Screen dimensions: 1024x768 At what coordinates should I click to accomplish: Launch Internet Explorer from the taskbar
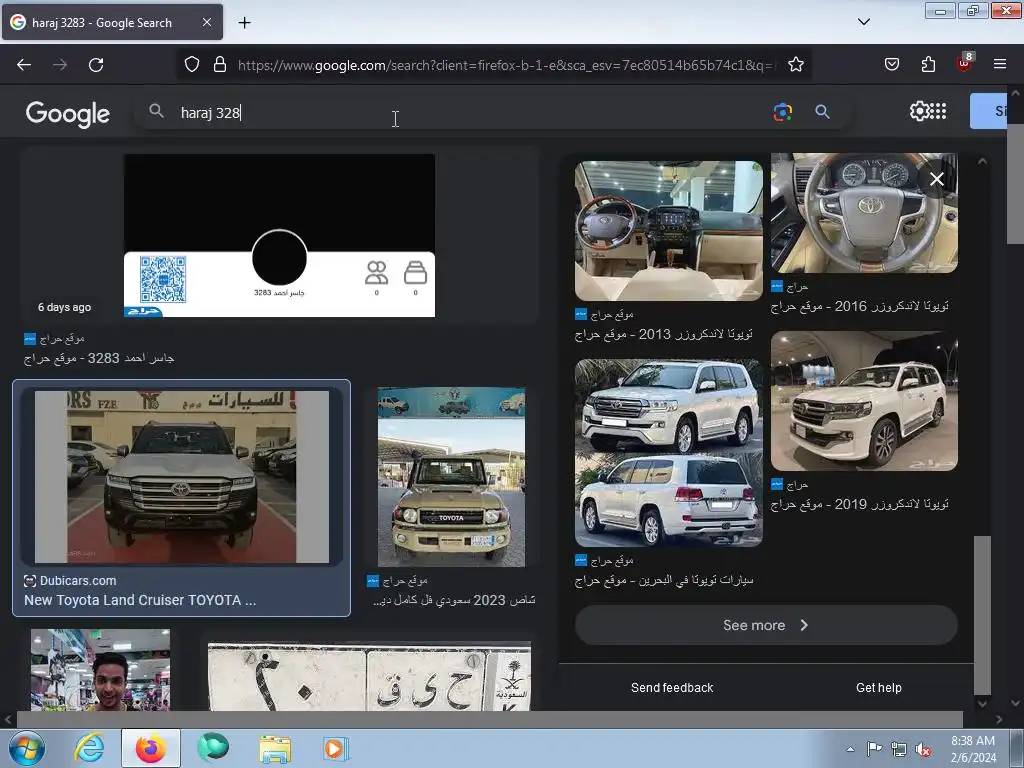tap(89, 748)
